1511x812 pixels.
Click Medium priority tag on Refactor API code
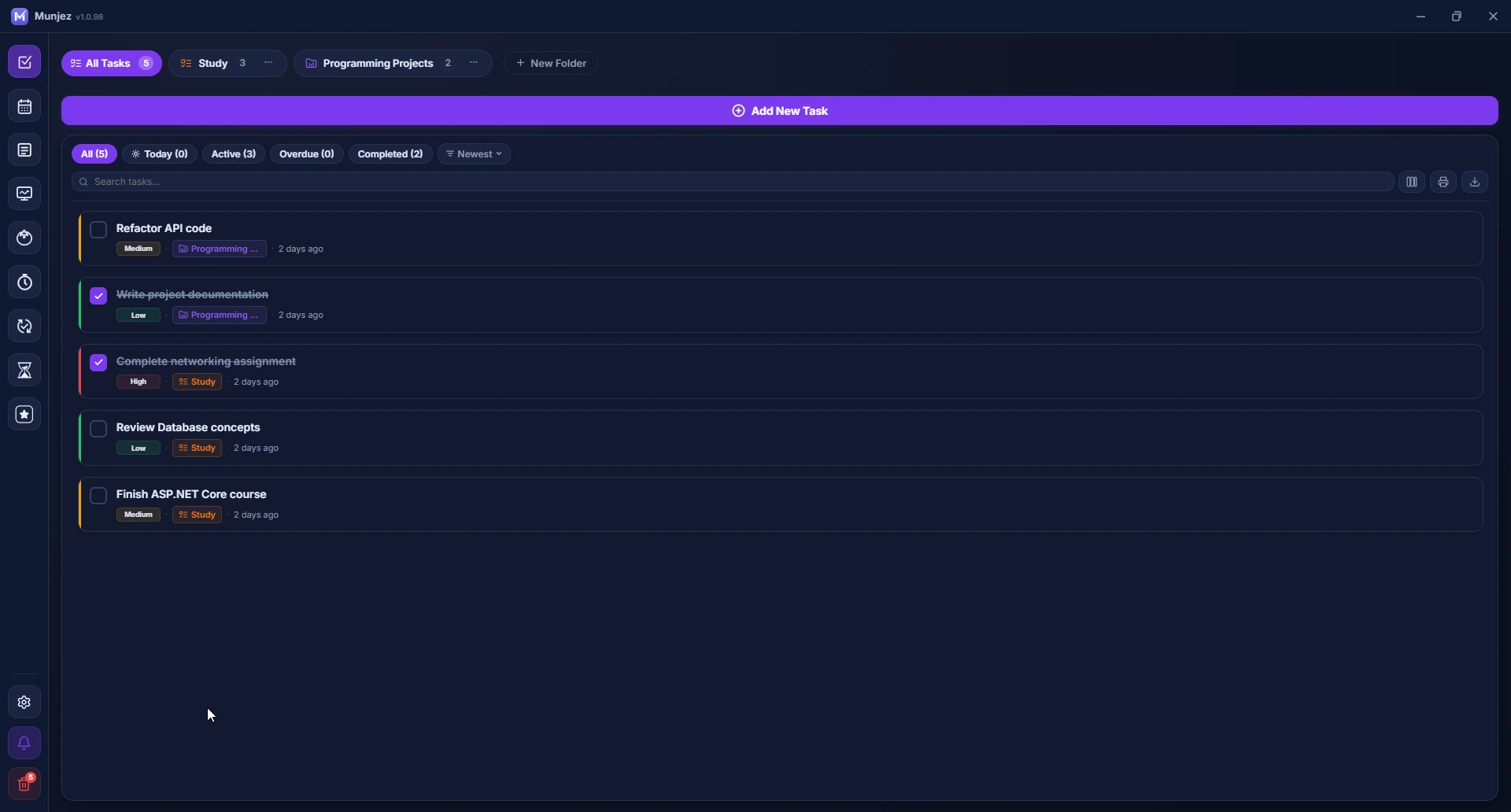[x=139, y=249]
